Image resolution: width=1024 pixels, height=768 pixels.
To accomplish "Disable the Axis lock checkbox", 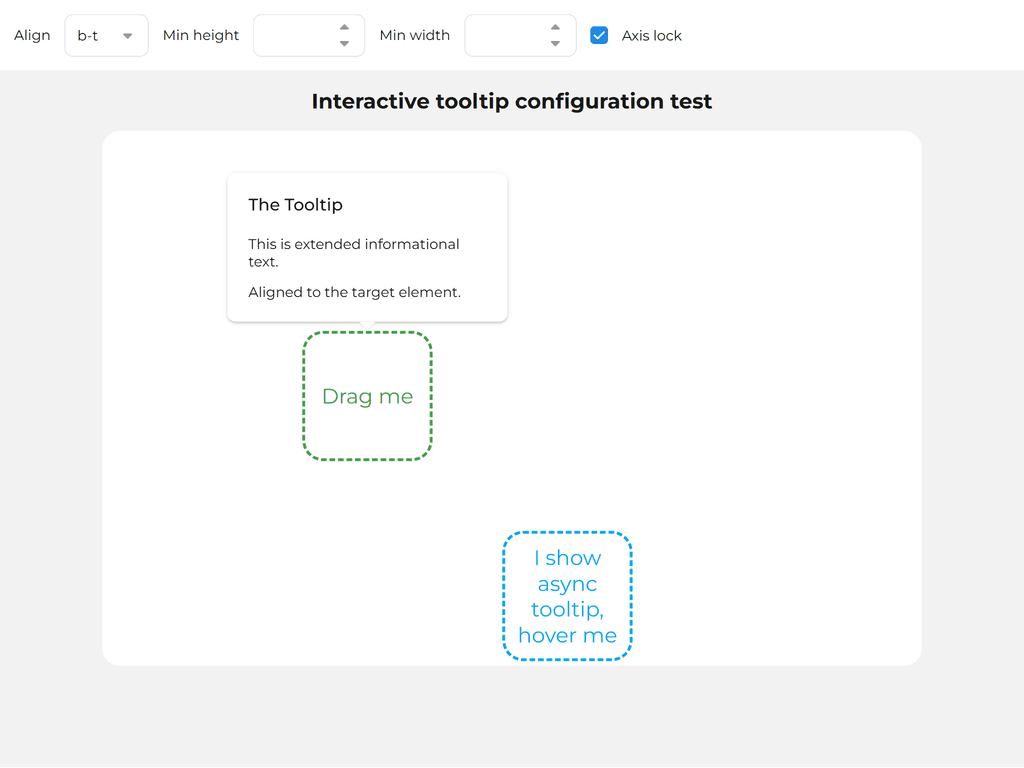I will [599, 35].
